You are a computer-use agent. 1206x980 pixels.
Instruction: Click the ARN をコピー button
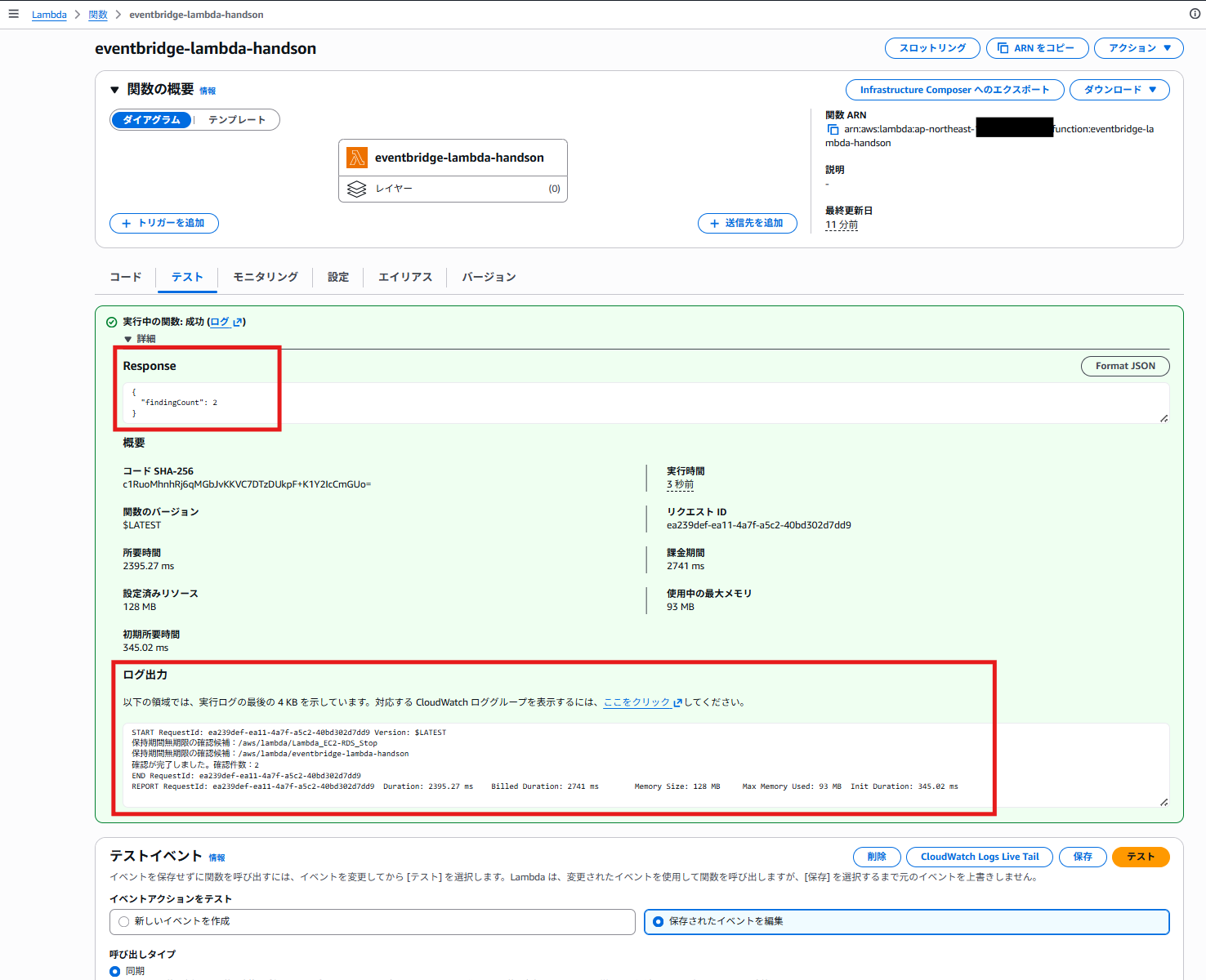coord(1038,48)
